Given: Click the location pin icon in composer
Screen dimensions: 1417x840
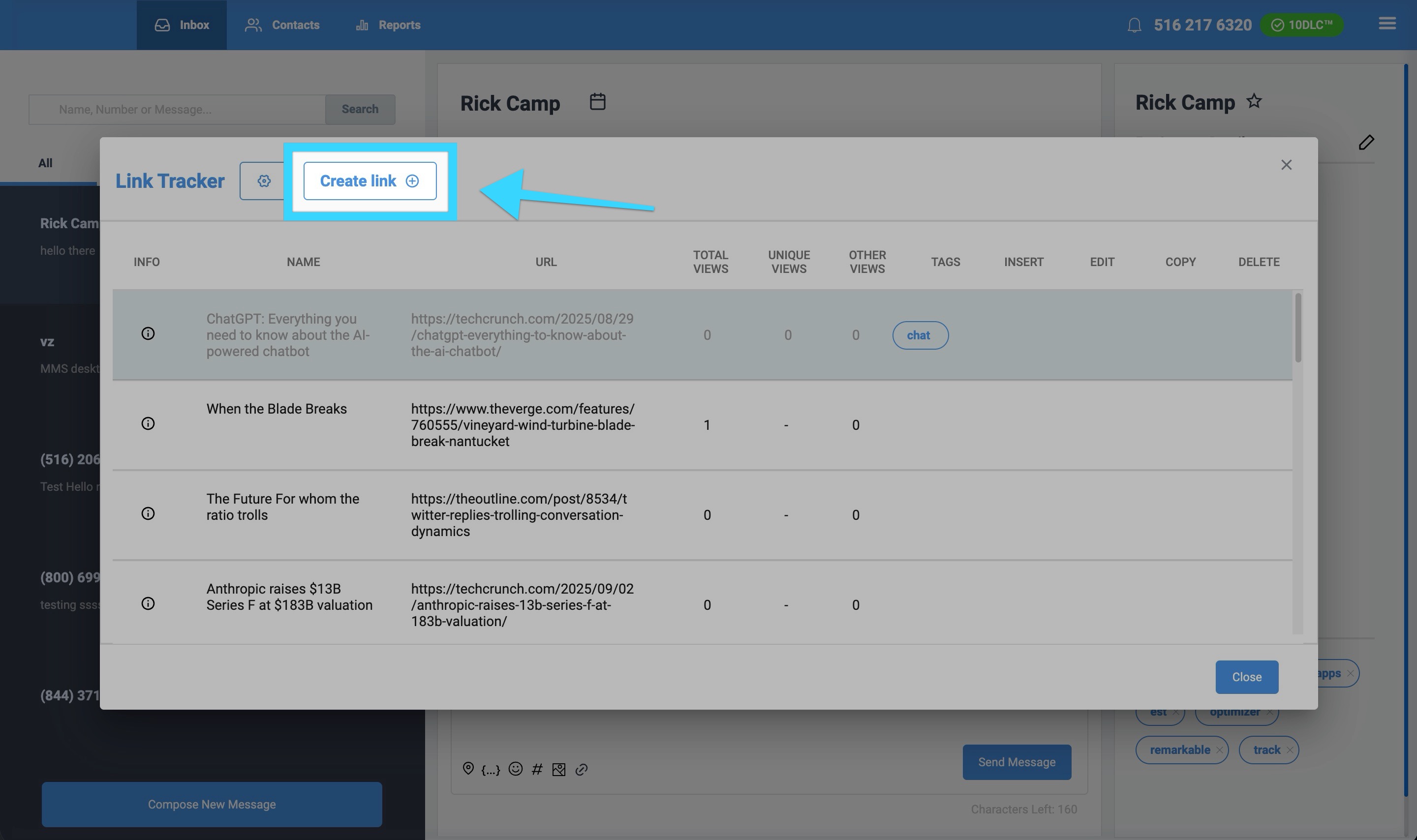Looking at the screenshot, I should (x=468, y=769).
